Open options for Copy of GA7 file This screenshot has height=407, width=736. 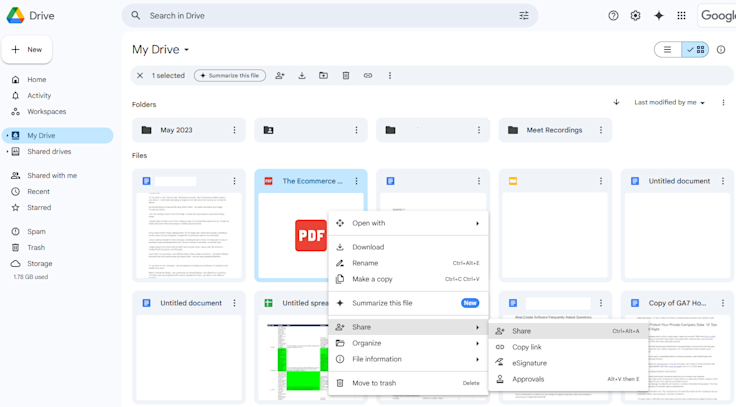pos(723,303)
